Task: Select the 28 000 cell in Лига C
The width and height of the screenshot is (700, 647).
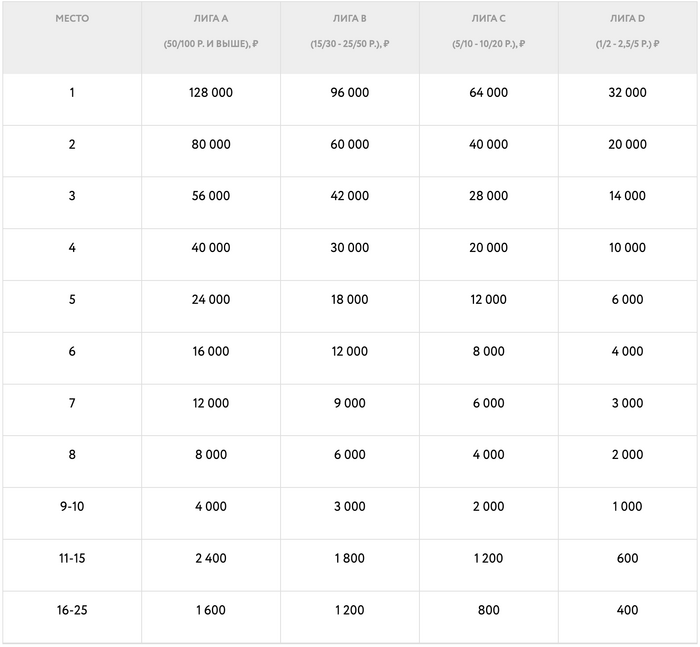Action: (488, 197)
